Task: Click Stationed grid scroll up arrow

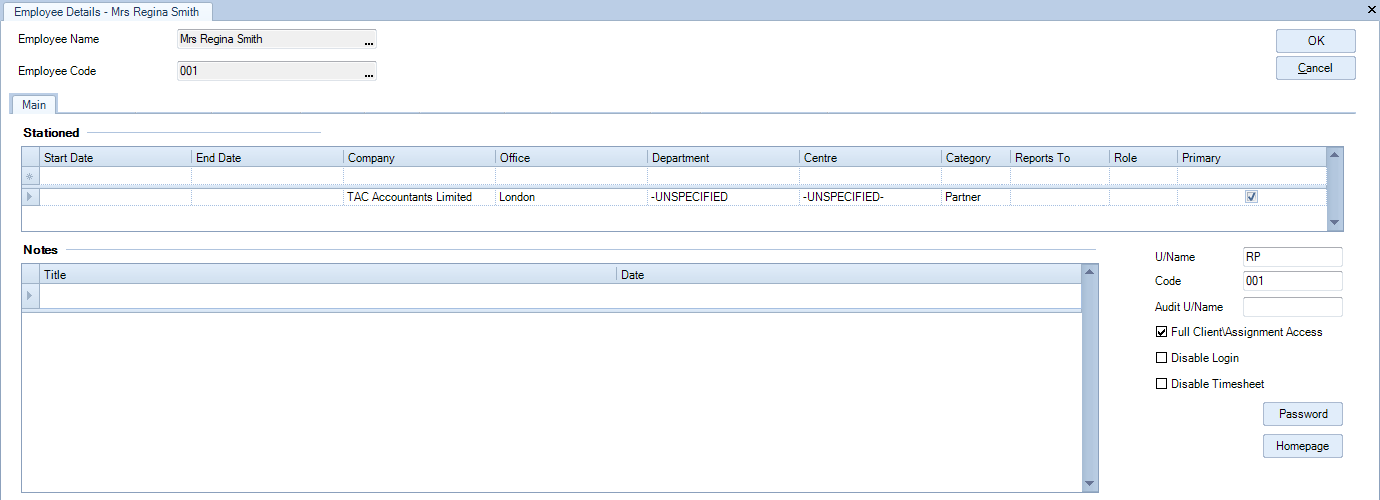Action: coord(1334,155)
